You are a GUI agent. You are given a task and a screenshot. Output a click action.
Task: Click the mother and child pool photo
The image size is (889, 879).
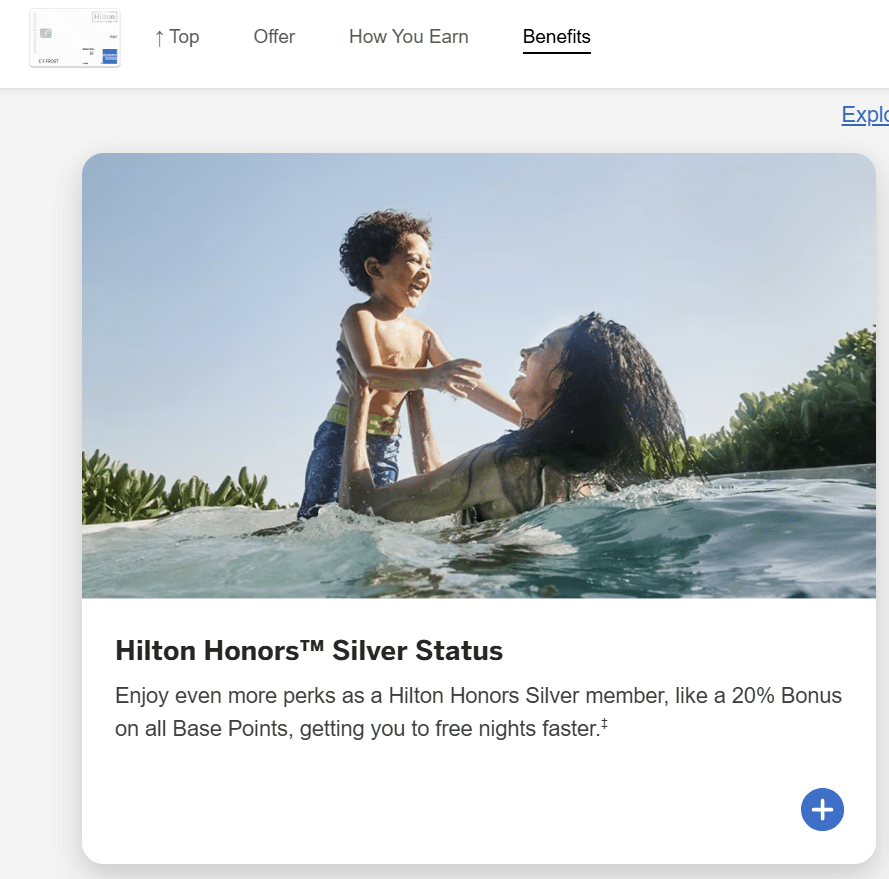479,375
